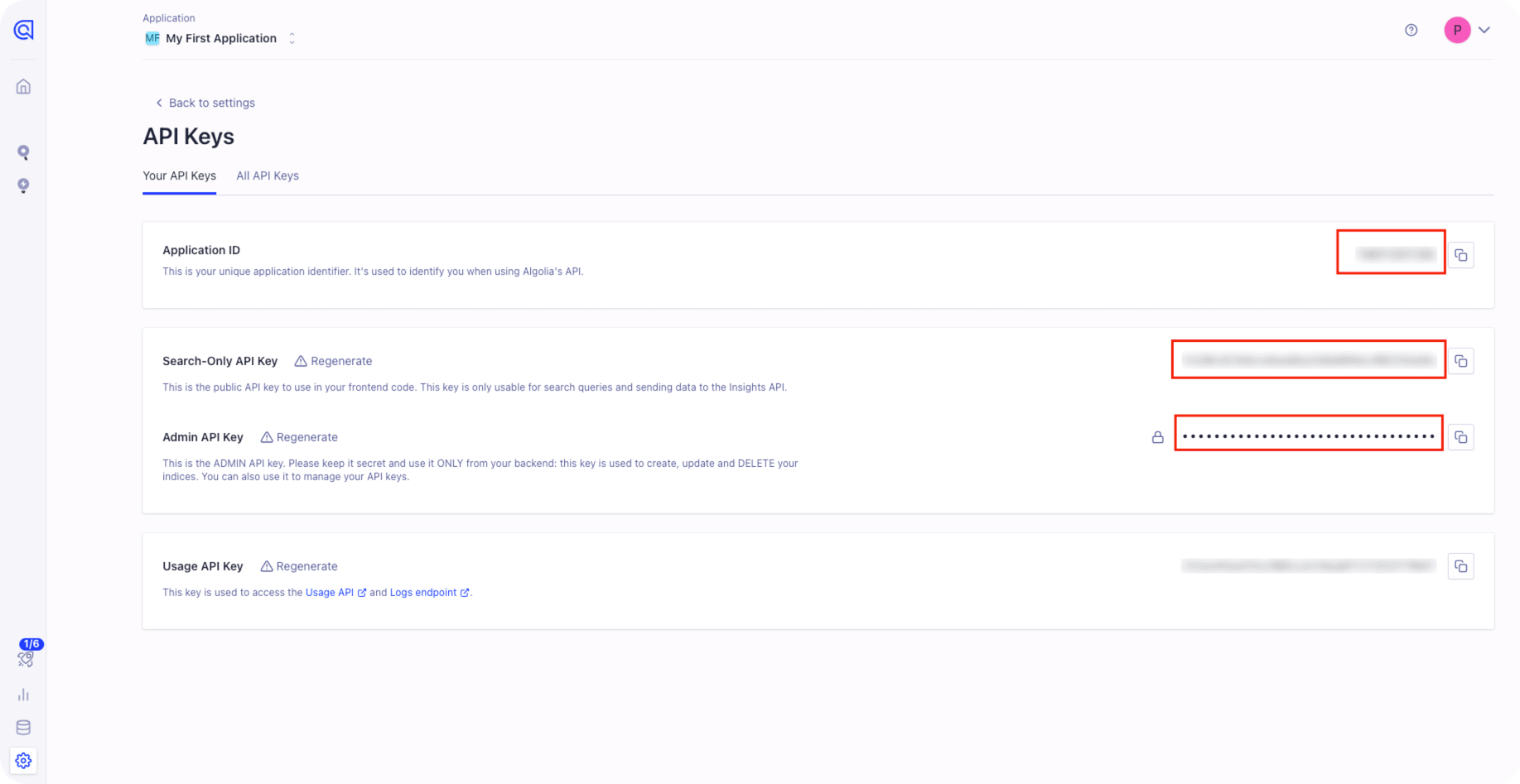Open the Algolia logo in the sidebar
The width and height of the screenshot is (1520, 784).
23,30
